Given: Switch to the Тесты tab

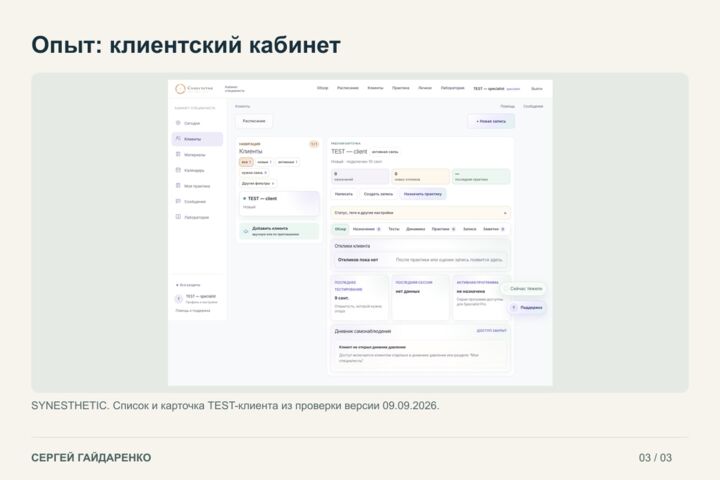Looking at the screenshot, I should point(394,229).
